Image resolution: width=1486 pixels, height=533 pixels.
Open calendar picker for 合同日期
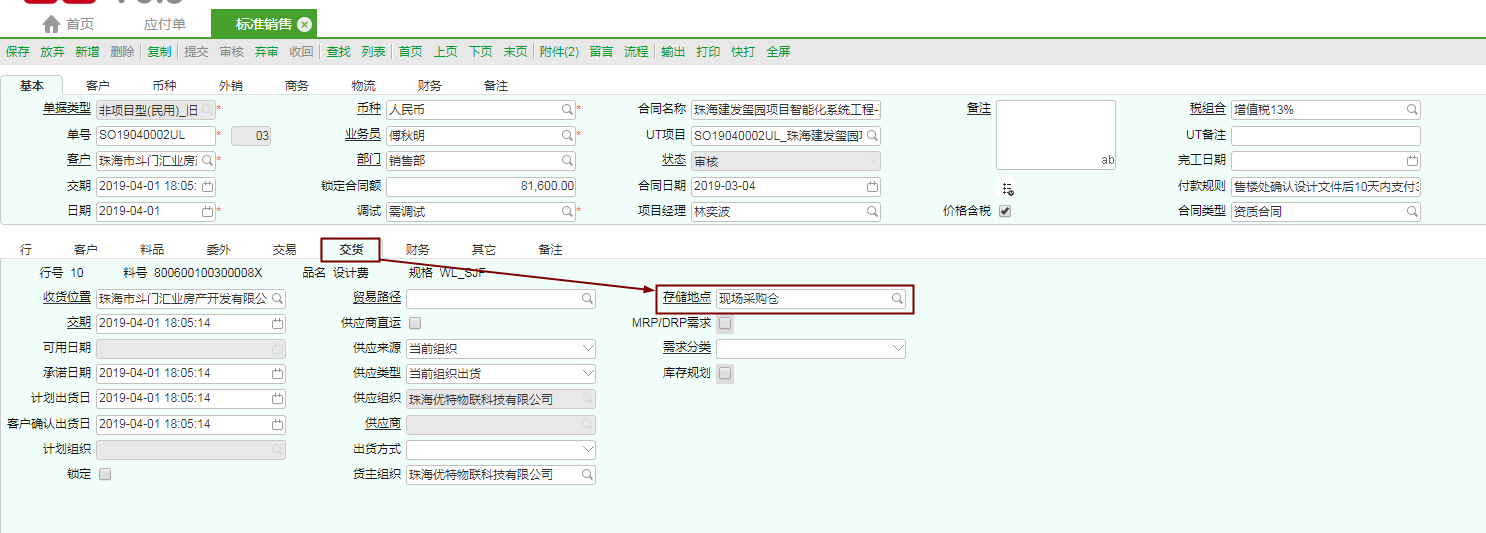click(872, 186)
